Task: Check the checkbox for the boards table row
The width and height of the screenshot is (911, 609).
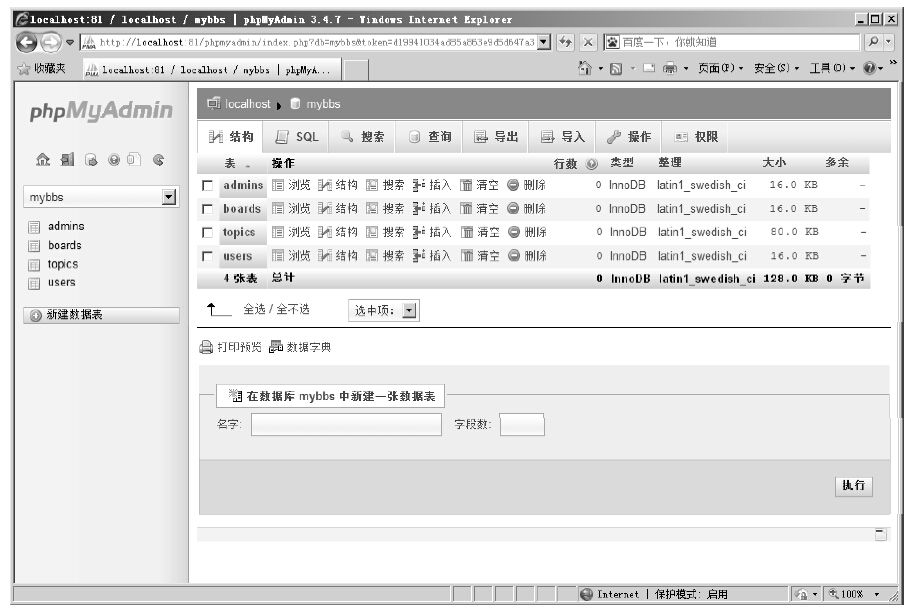Action: (207, 209)
